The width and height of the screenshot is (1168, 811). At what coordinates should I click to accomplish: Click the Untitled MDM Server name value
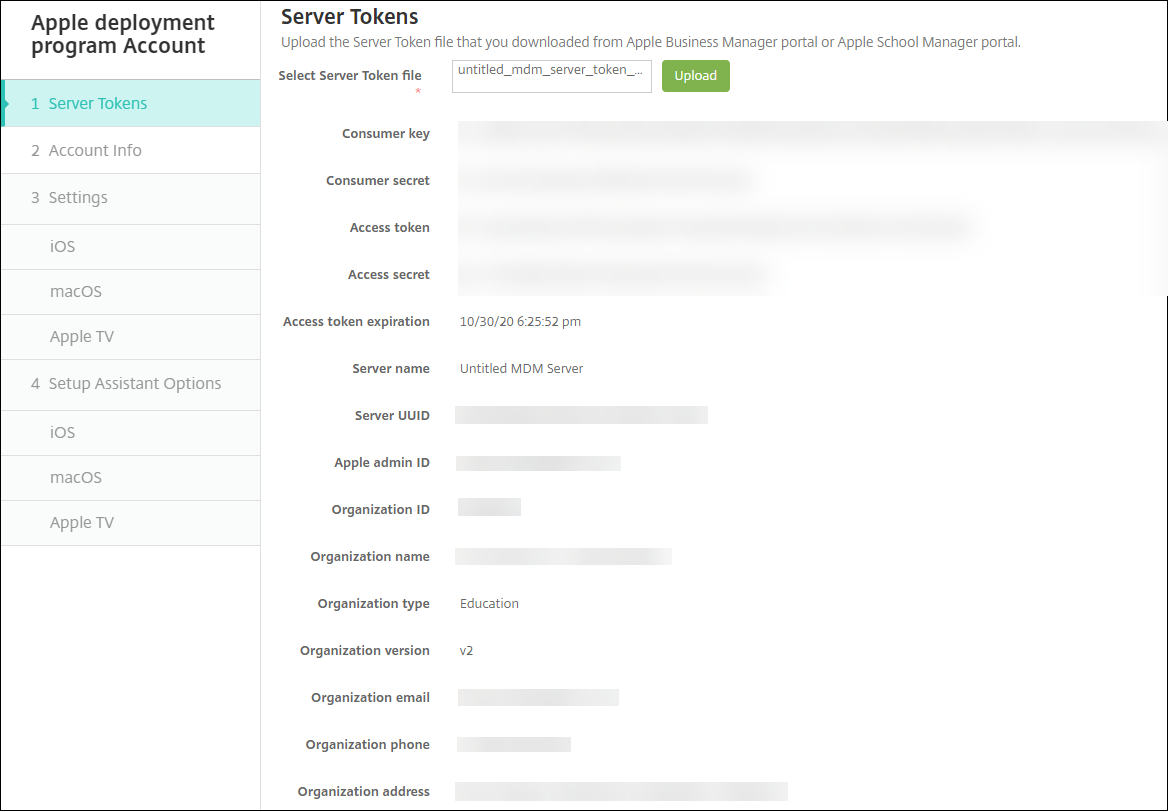(521, 369)
